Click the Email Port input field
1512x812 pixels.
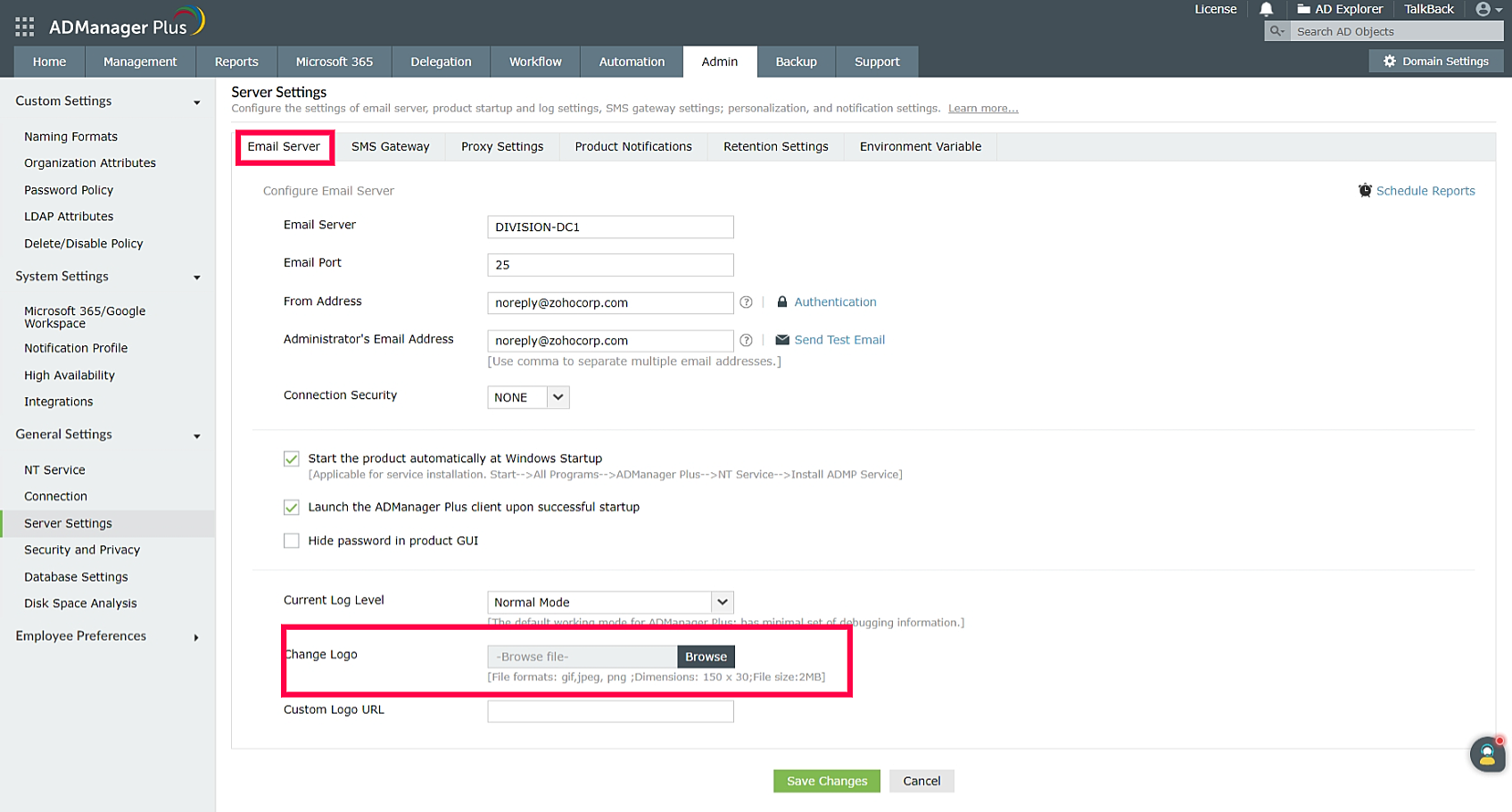(610, 265)
